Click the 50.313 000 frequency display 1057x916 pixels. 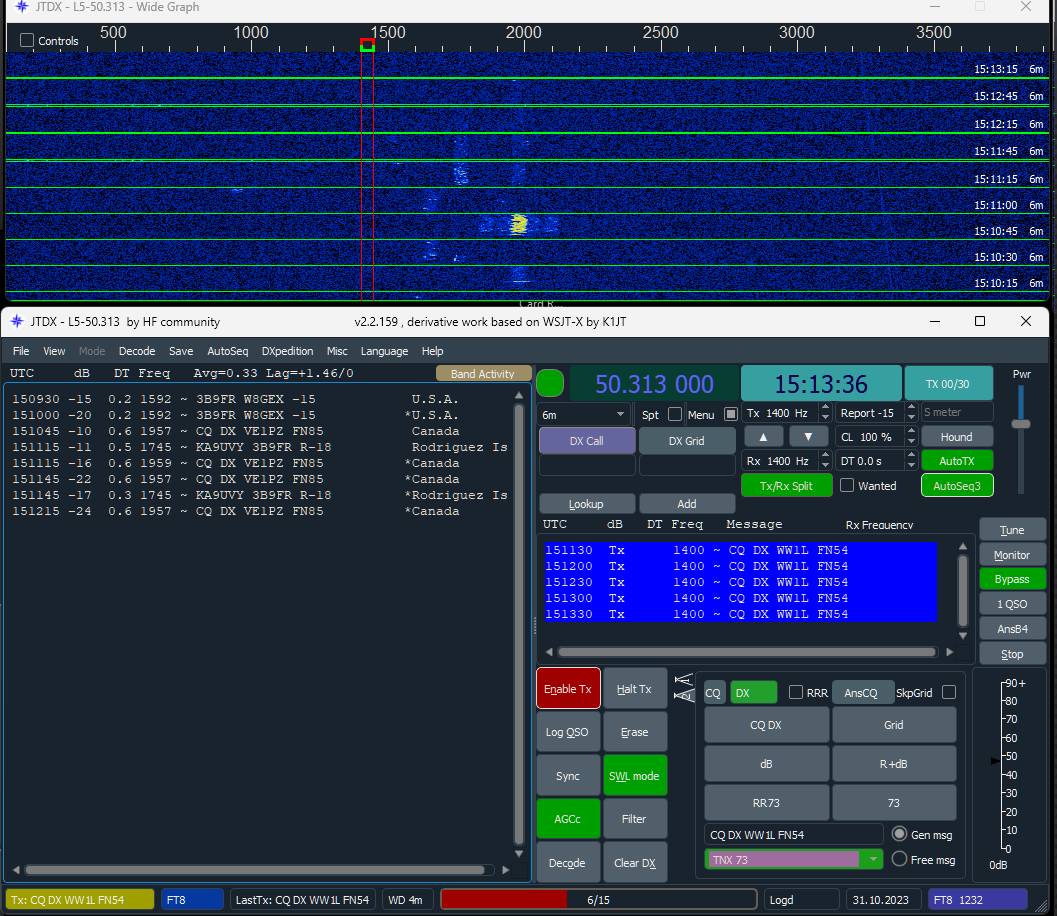(x=654, y=384)
